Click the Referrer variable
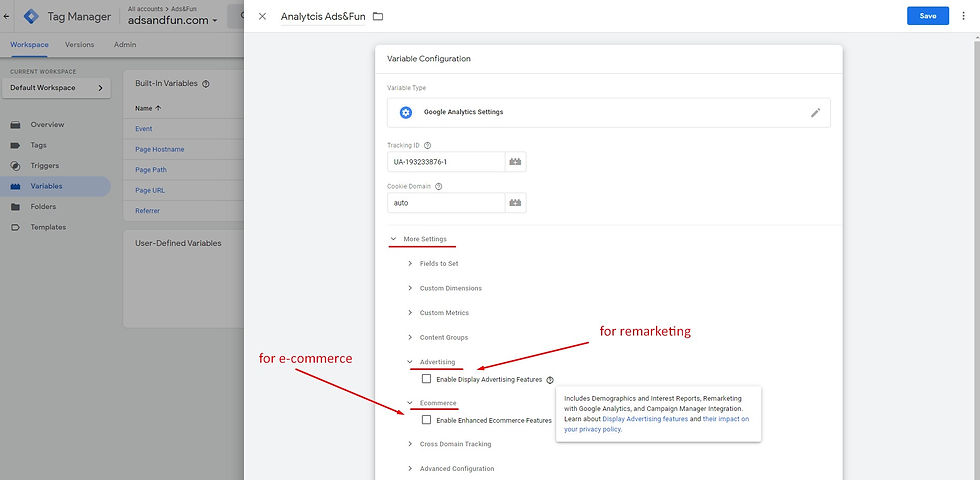The width and height of the screenshot is (980, 480). 148,211
